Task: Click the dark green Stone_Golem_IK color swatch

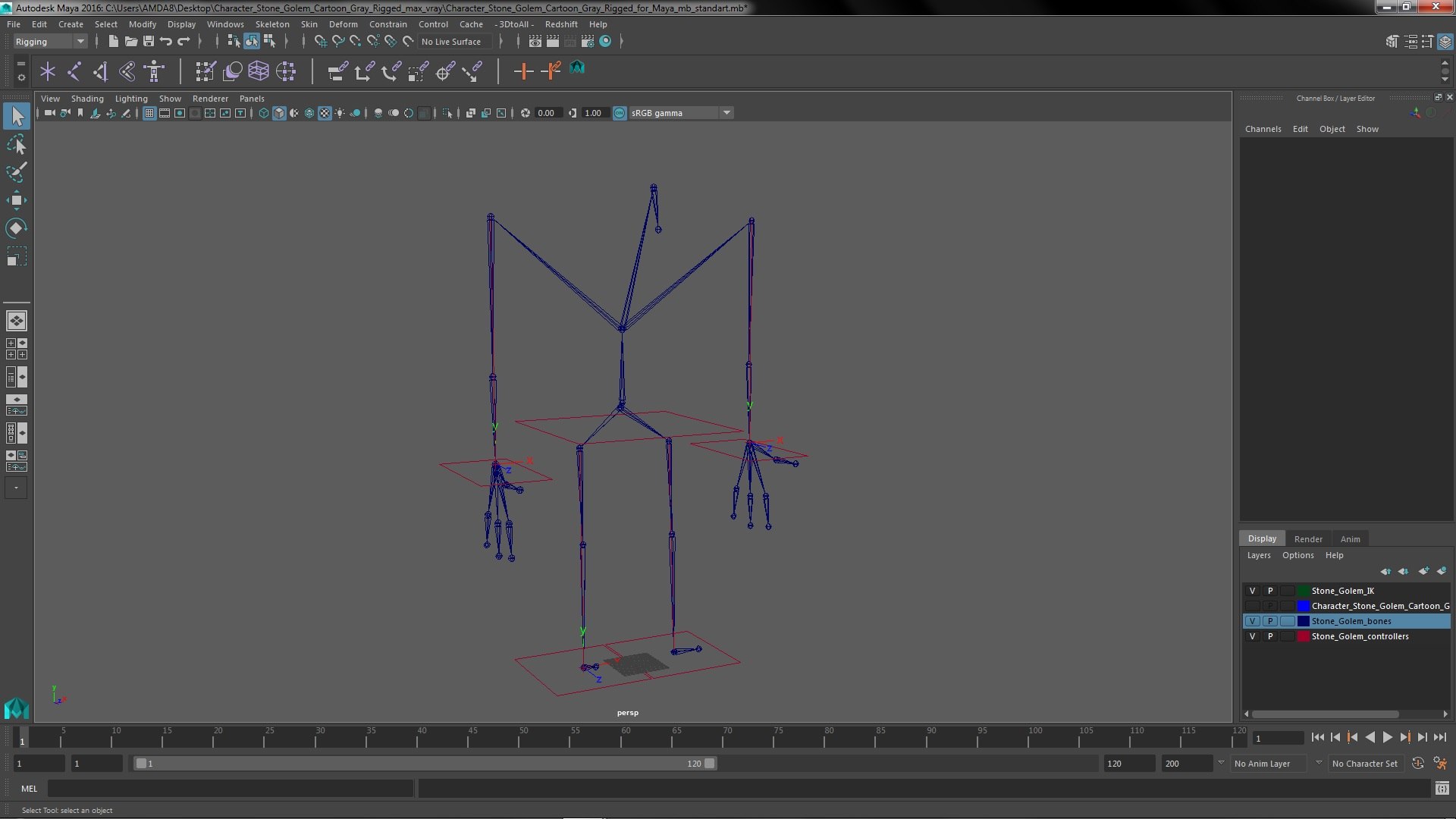Action: point(1303,591)
